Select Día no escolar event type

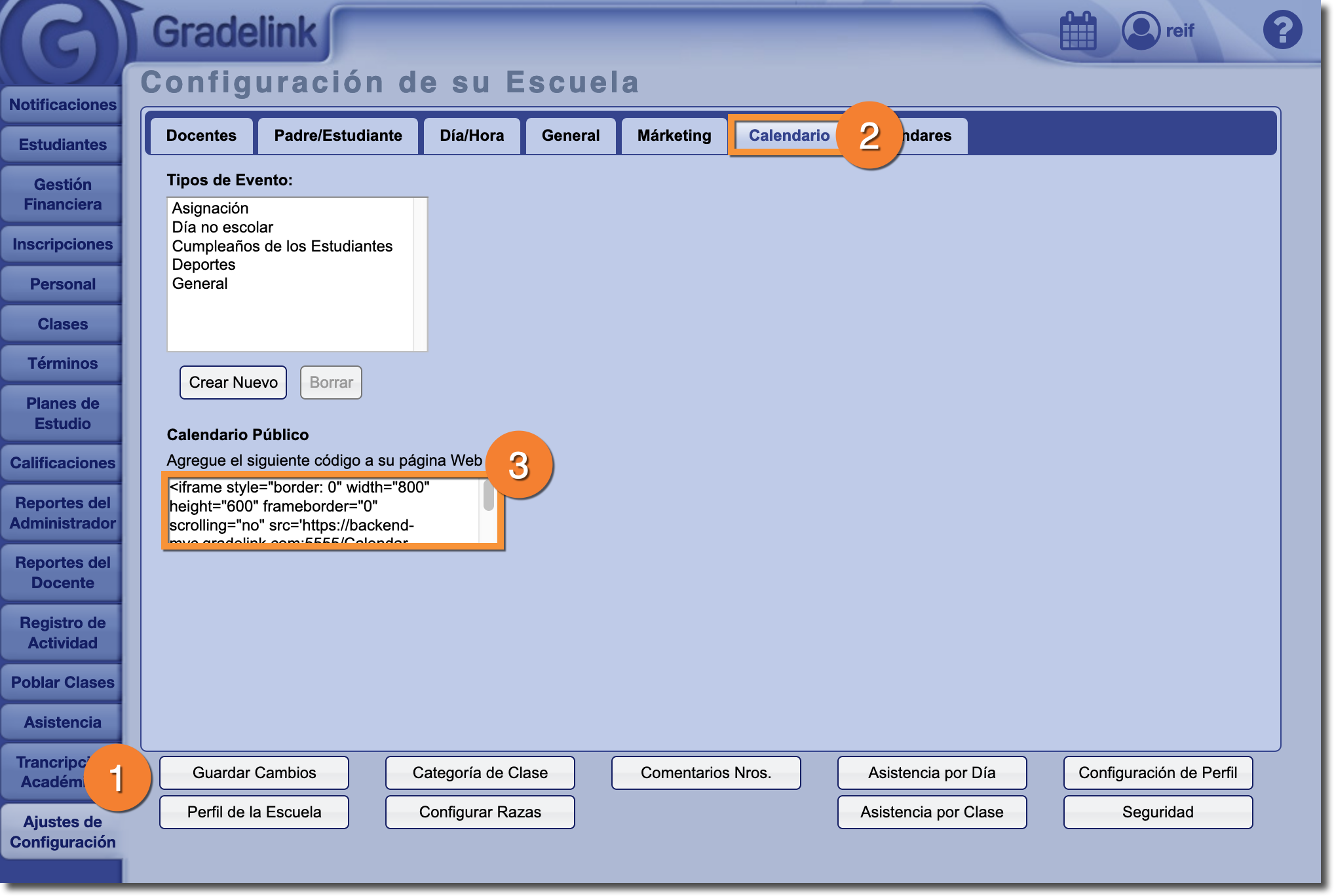(x=223, y=227)
